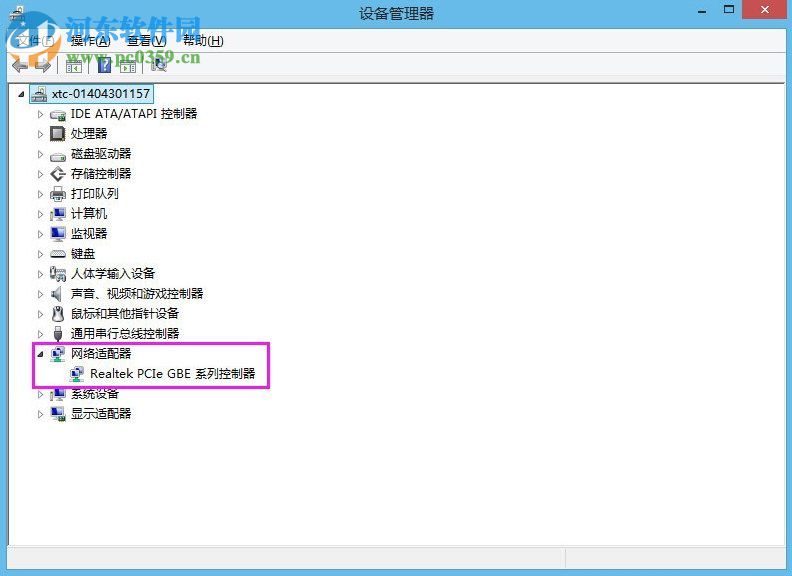Expand the IDE ATA/ATAPI 控制器 node
This screenshot has width=792, height=576.
click(40, 114)
